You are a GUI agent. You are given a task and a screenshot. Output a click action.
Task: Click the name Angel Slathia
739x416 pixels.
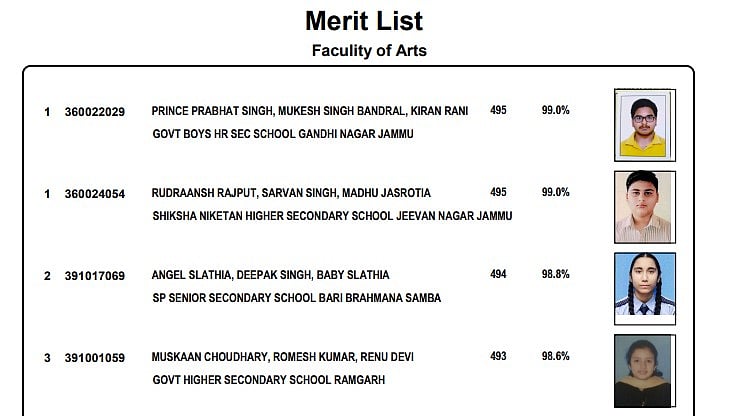(x=187, y=275)
